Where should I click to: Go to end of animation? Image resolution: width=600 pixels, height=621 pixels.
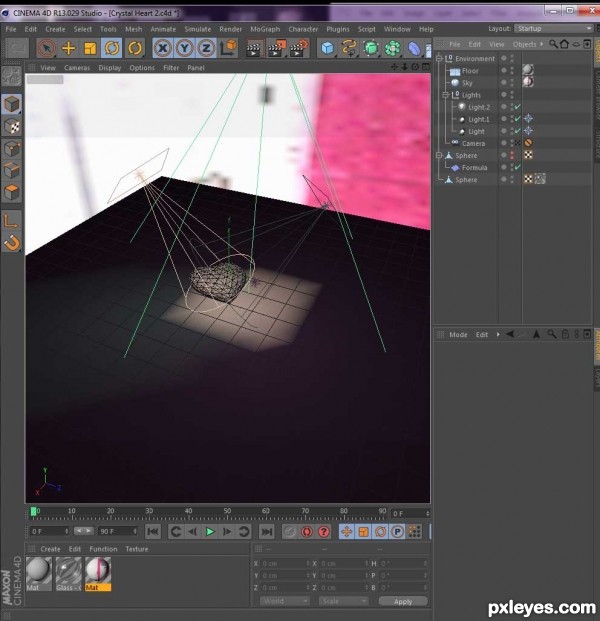tap(267, 531)
